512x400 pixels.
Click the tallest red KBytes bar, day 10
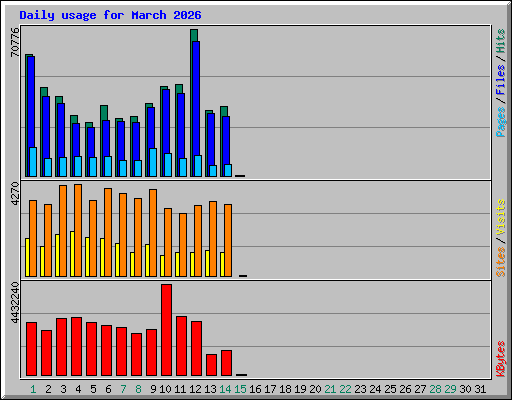166,330
